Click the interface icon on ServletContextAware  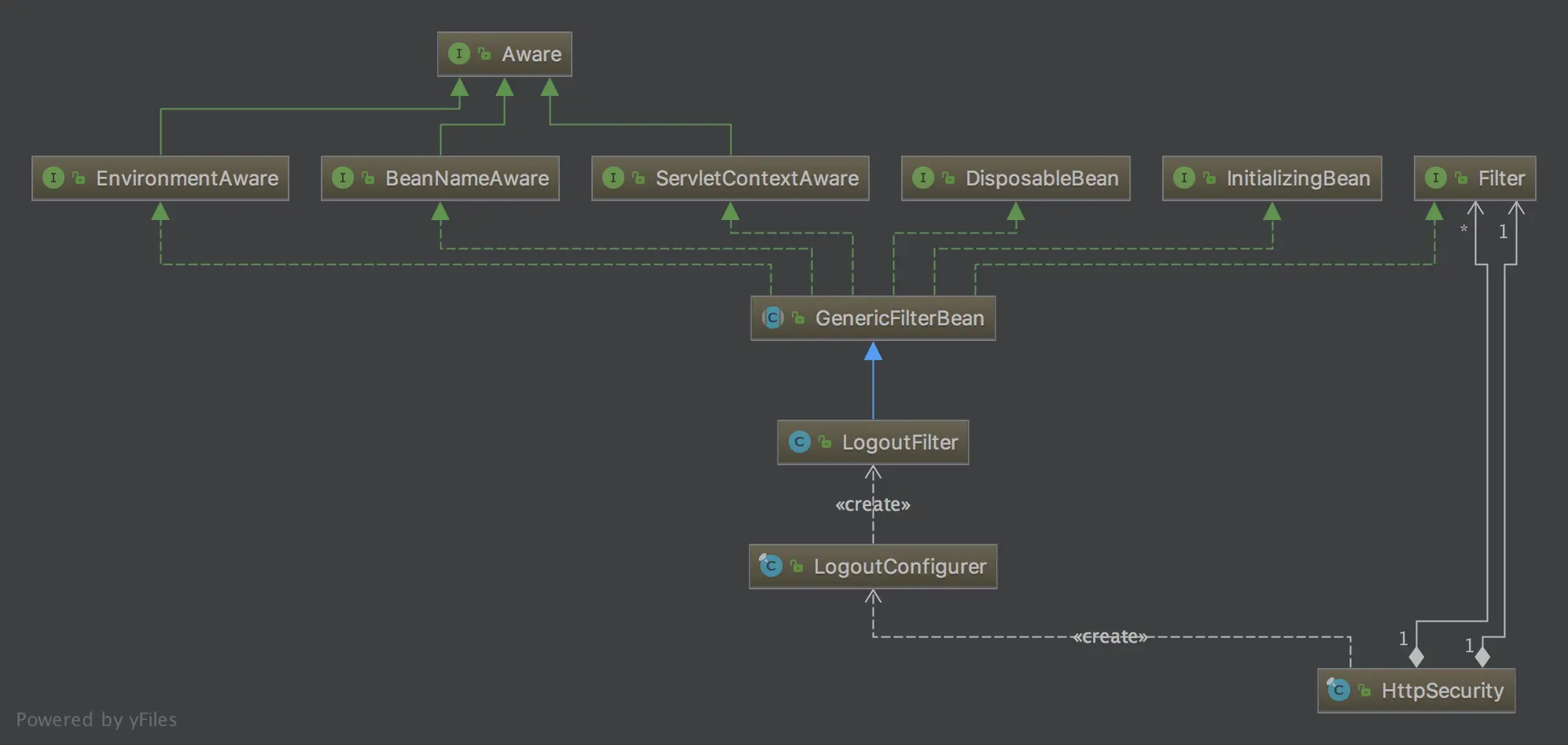coord(614,178)
